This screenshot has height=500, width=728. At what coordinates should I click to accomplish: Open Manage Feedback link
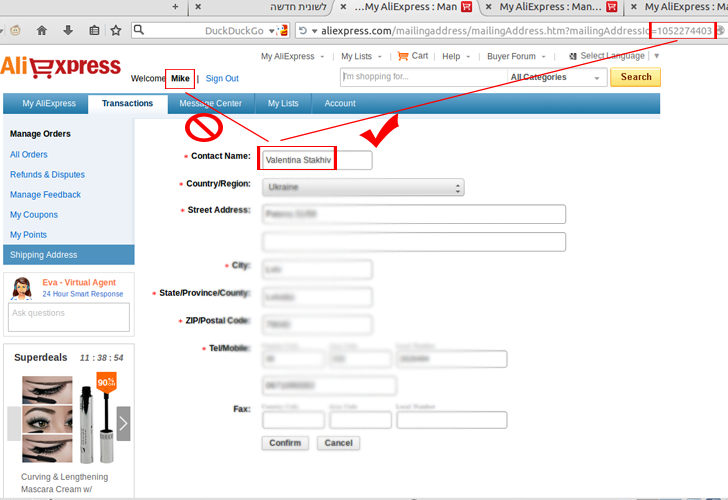tap(46, 195)
